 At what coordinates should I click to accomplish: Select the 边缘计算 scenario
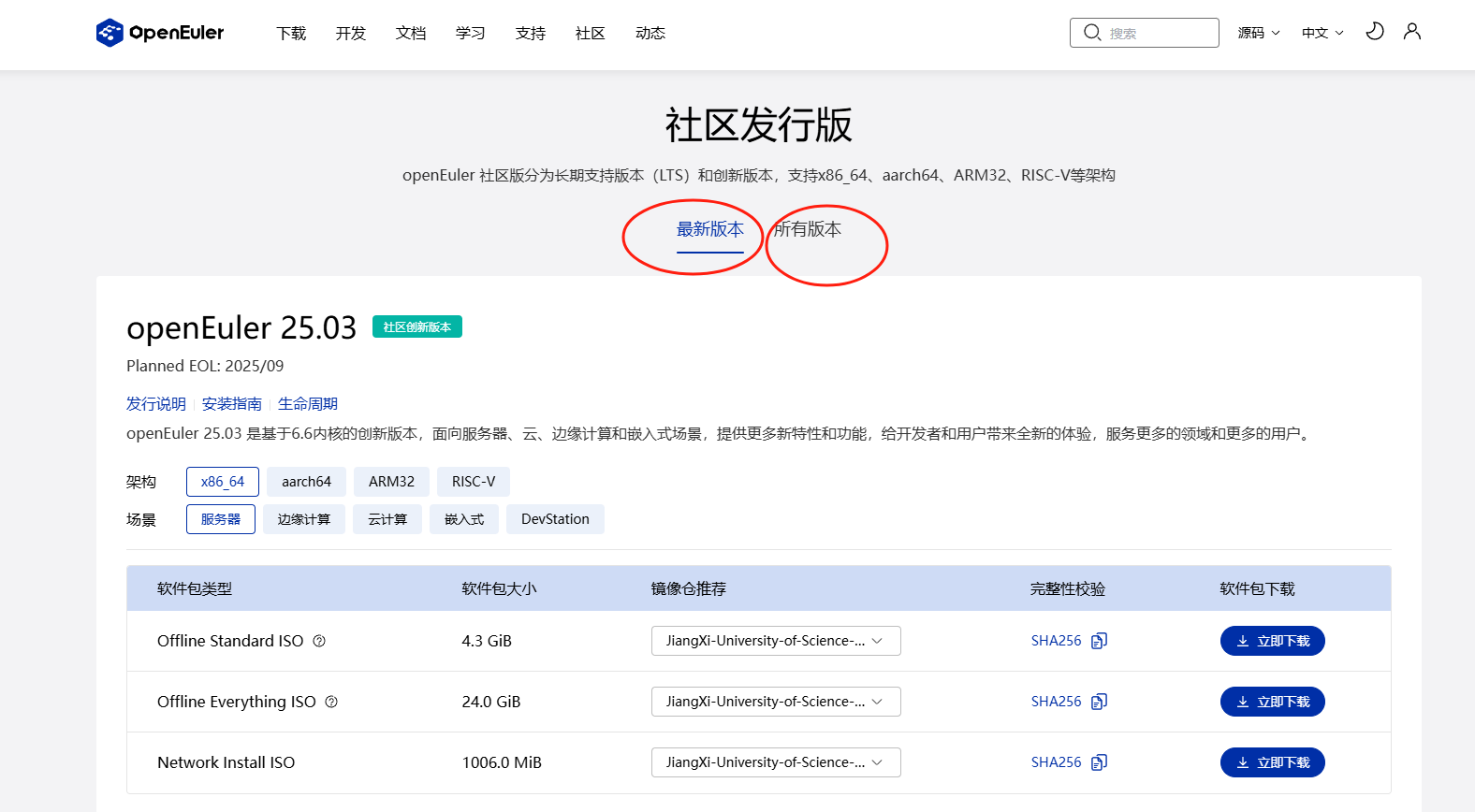[x=304, y=519]
